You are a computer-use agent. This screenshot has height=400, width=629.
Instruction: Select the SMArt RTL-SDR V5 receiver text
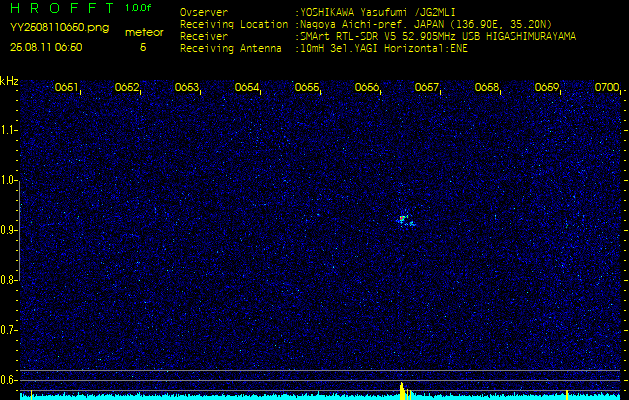click(438, 37)
